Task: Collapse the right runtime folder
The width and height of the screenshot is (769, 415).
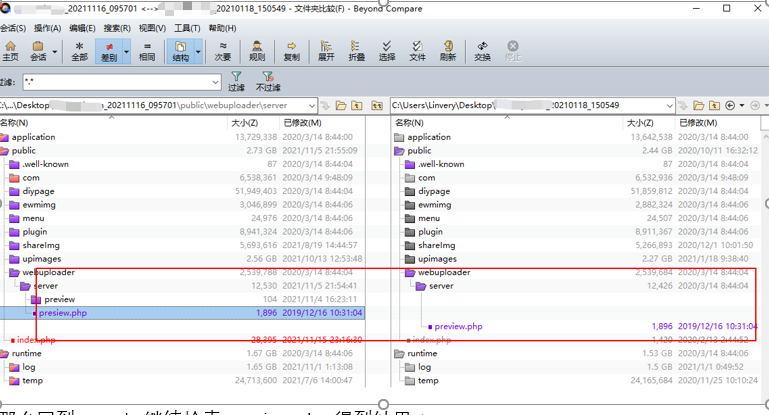Action: pos(399,354)
